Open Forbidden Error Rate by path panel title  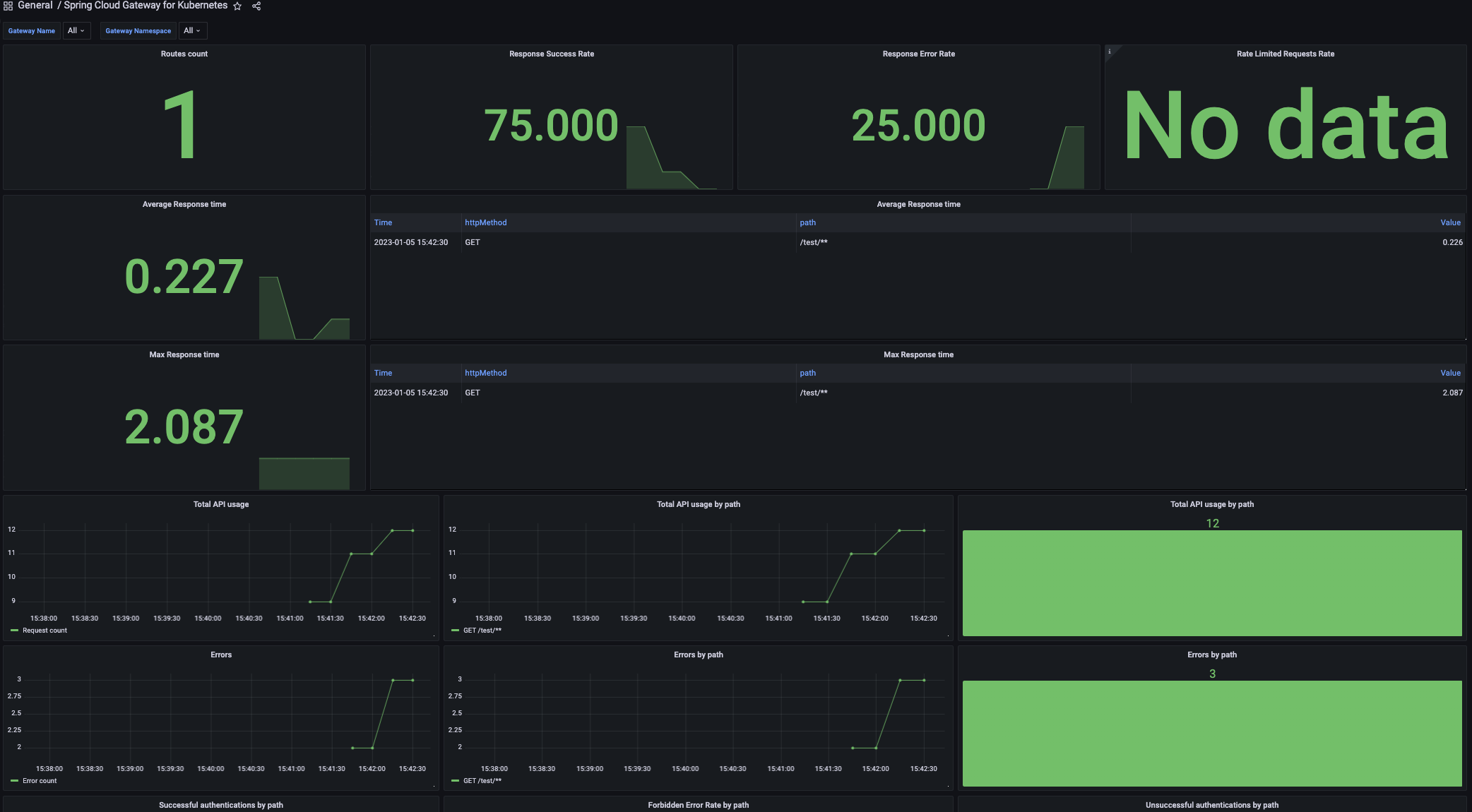point(698,805)
